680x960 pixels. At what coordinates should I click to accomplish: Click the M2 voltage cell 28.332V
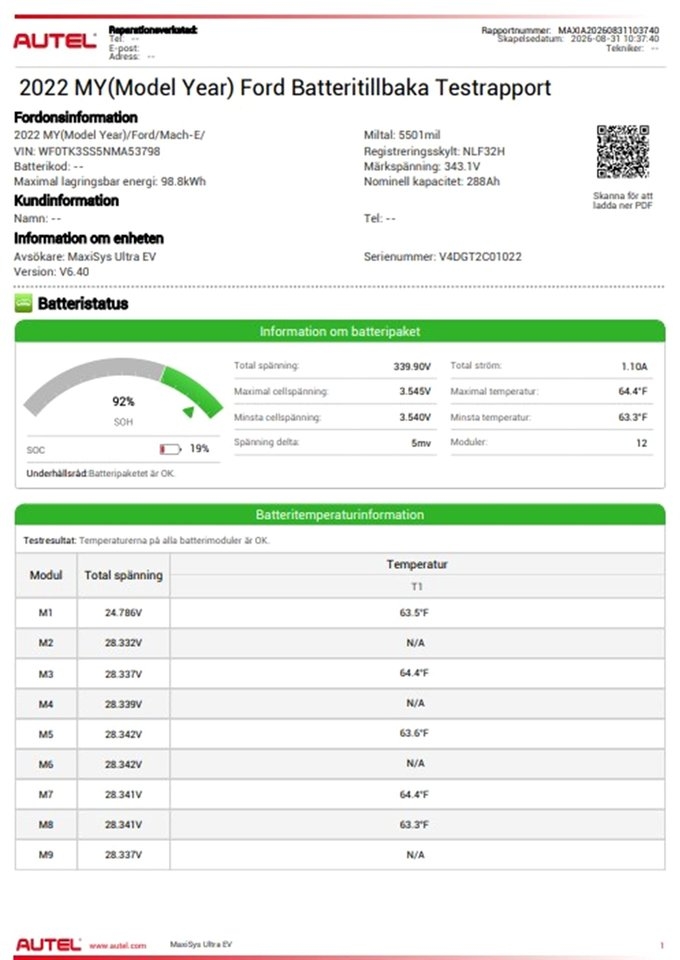123,643
